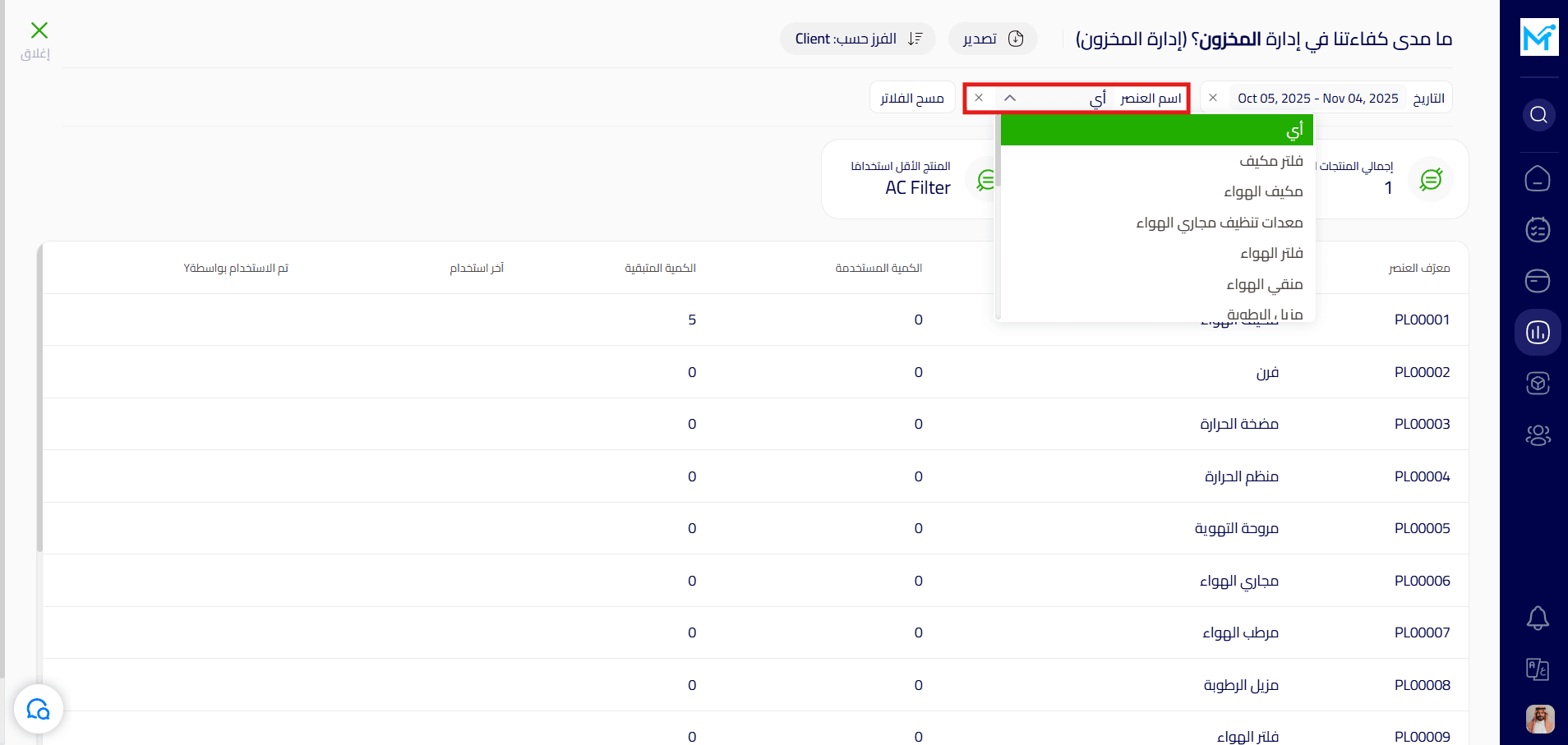Open the wallet card sidebar icon
This screenshot has height=745, width=1568.
1538,281
